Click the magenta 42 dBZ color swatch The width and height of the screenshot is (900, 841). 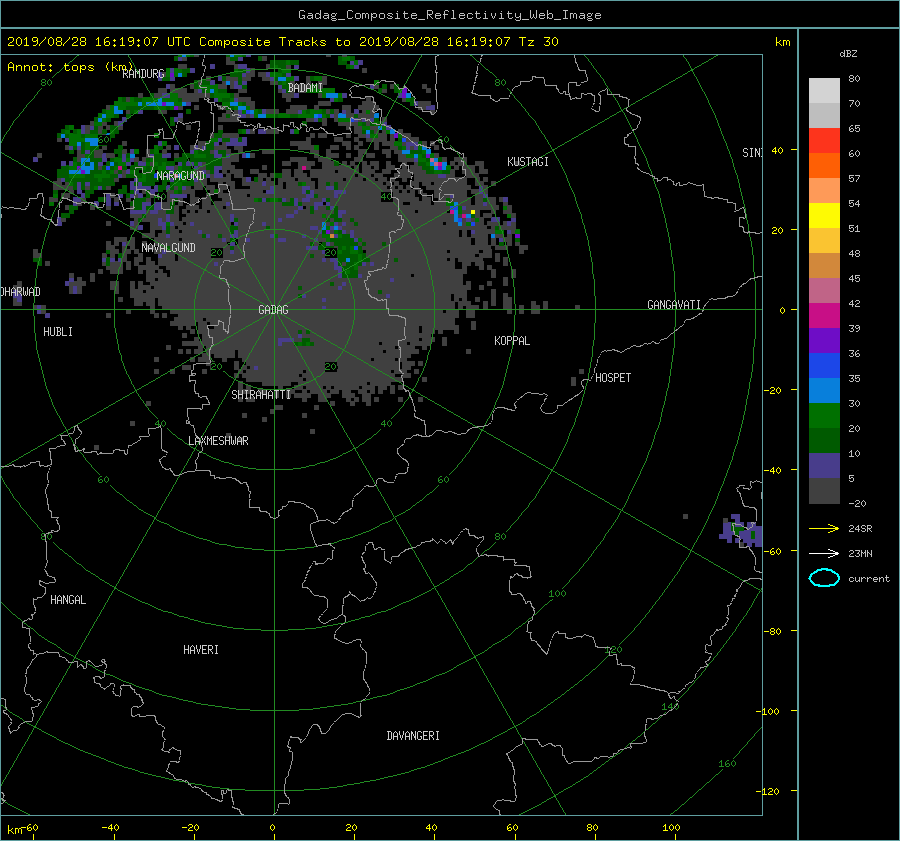824,315
